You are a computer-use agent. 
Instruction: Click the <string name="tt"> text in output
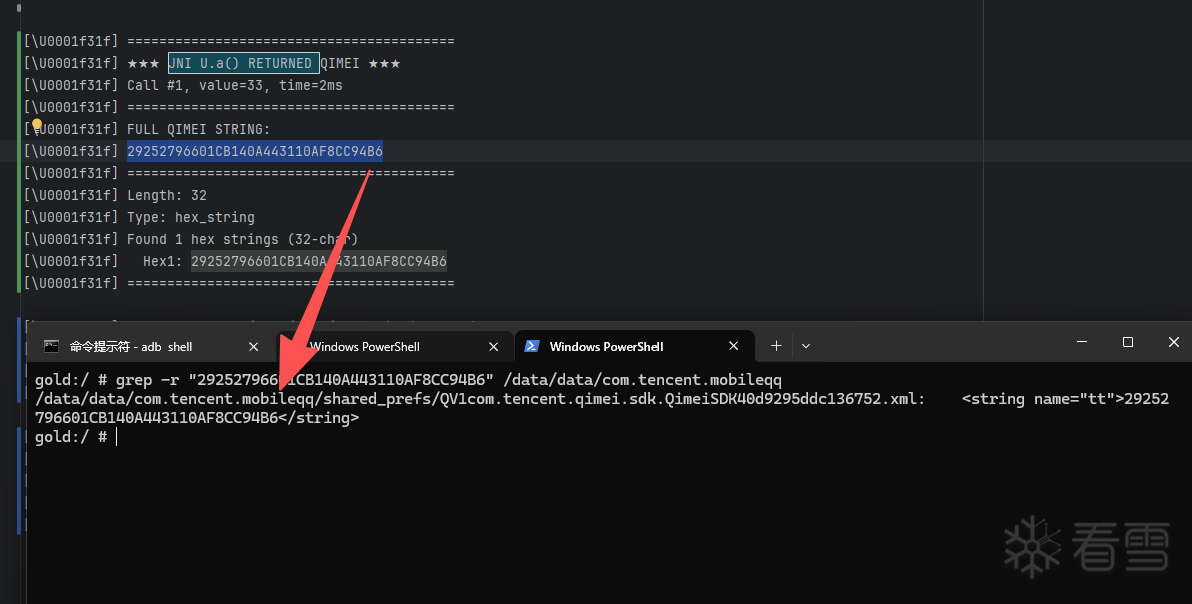pyautogui.click(x=1042, y=399)
